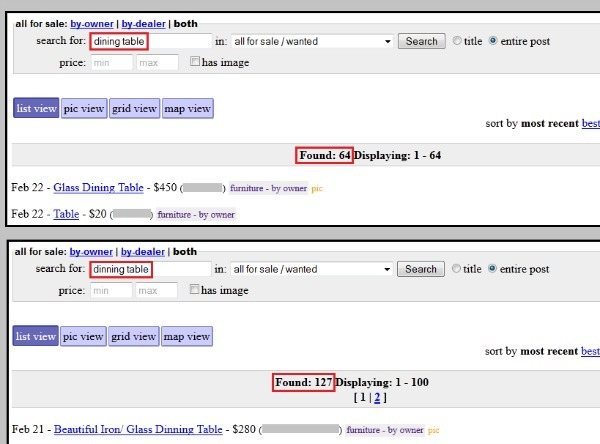Click Search button beside the 'dinning table' query
600x444 pixels.
tap(421, 269)
